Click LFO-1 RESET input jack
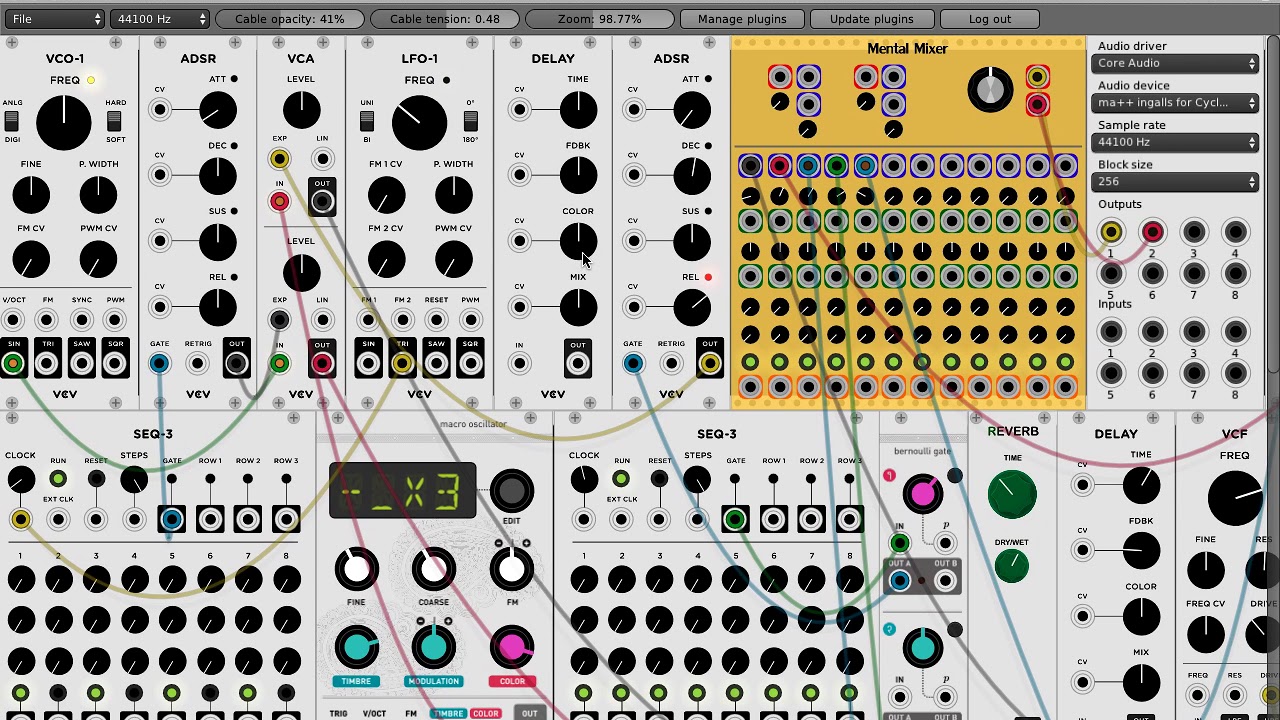Screen dimensions: 1280x720 click(x=436, y=320)
